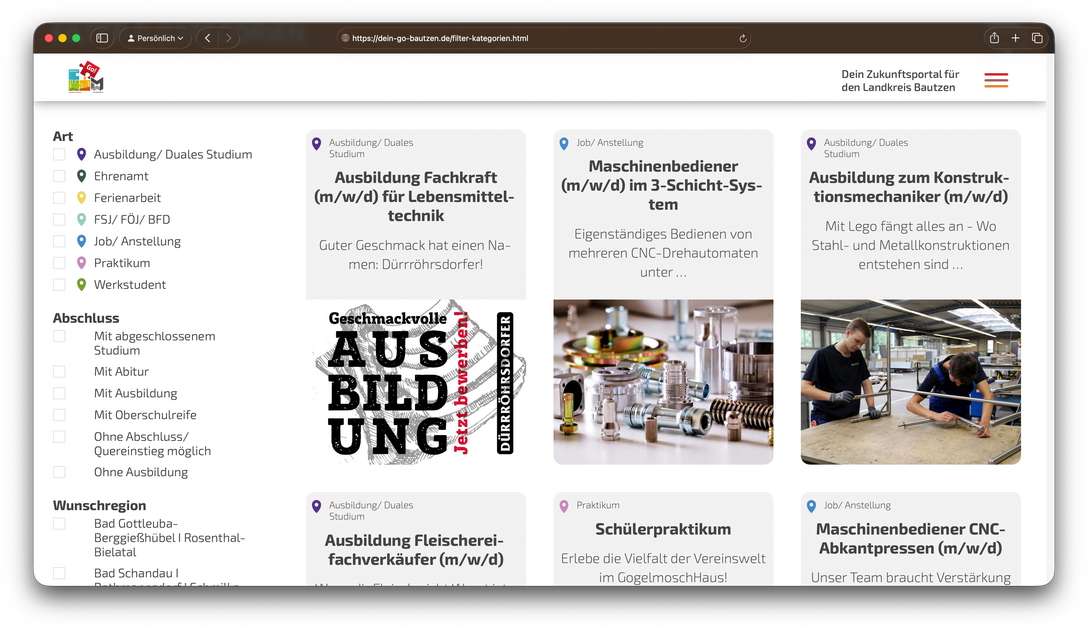Click the Dürrröhrsdorfer Ausbildung banner image
Viewport: 1088px width, 630px height.
pos(415,382)
